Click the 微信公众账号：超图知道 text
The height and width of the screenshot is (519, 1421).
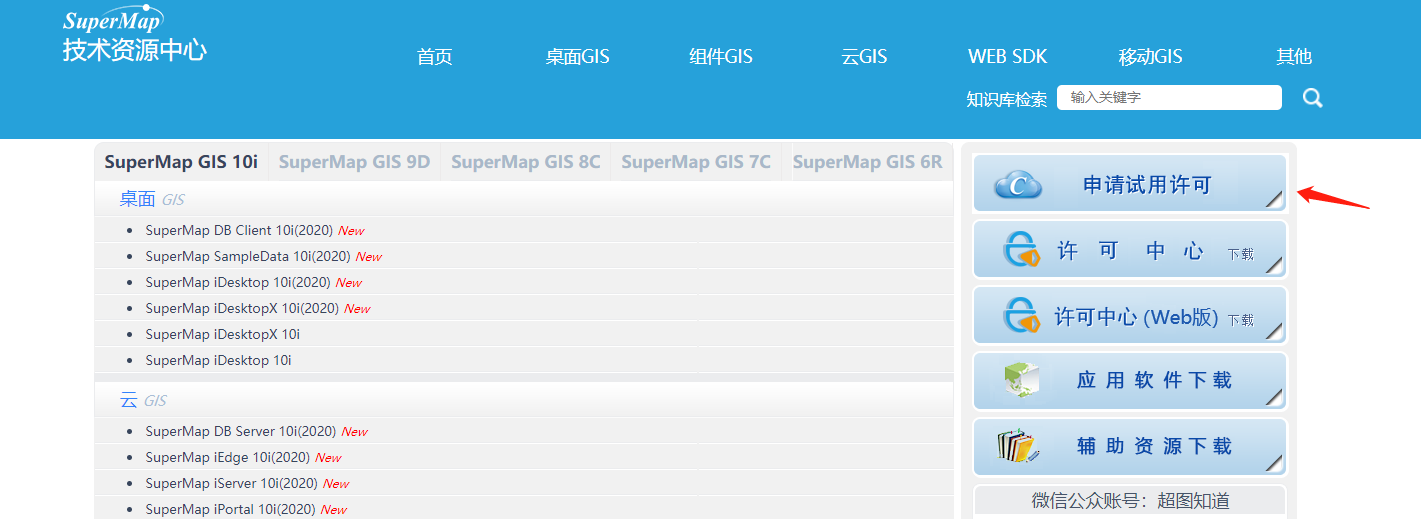[1130, 501]
